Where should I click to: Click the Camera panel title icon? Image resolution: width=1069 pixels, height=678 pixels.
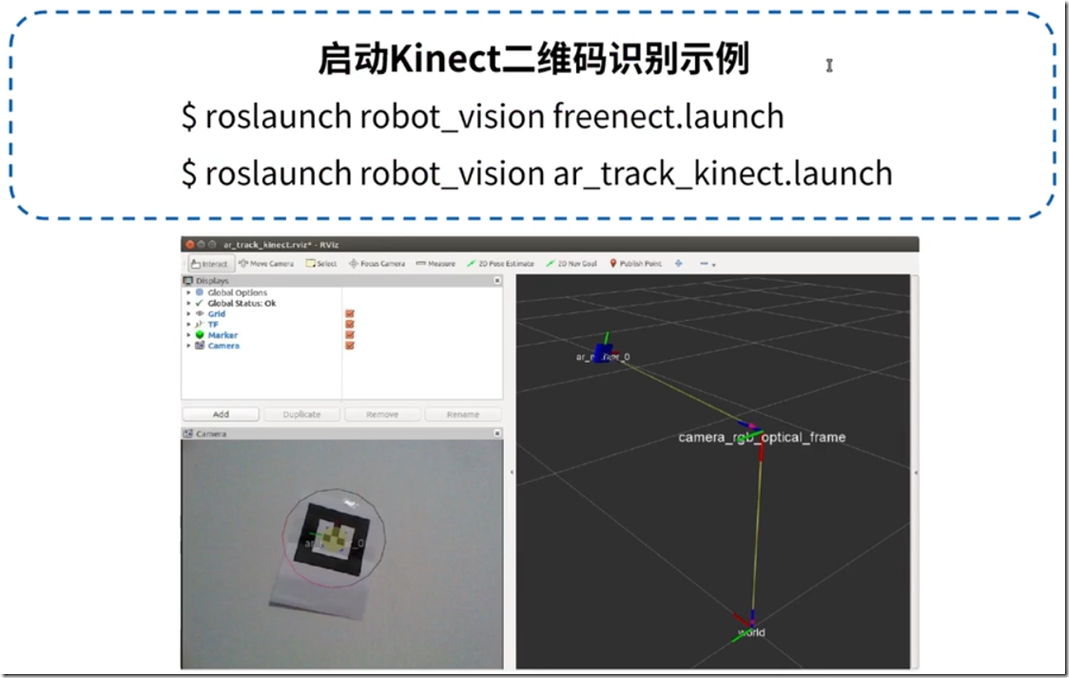pos(188,434)
